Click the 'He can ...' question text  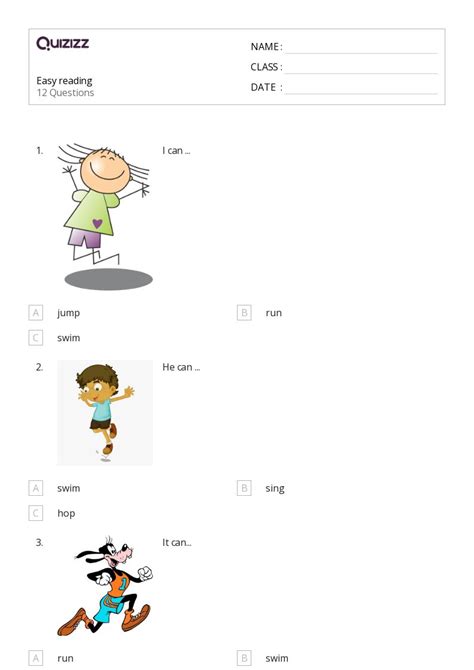tap(181, 367)
